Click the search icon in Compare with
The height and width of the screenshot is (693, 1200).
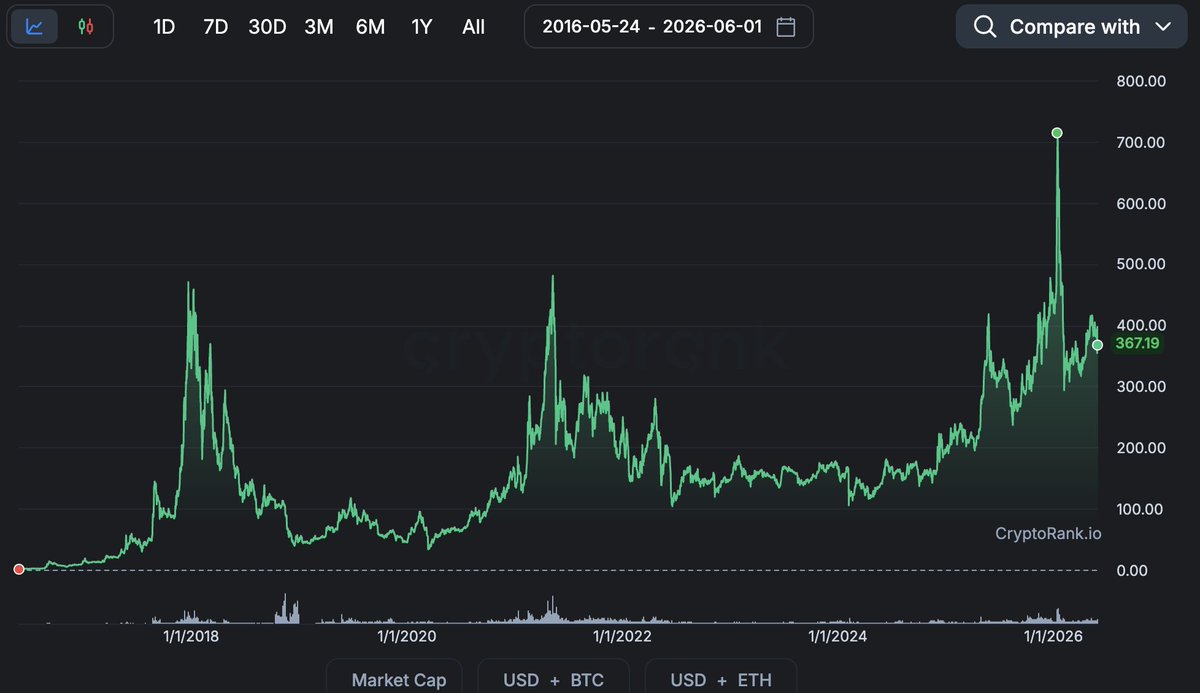pos(984,27)
